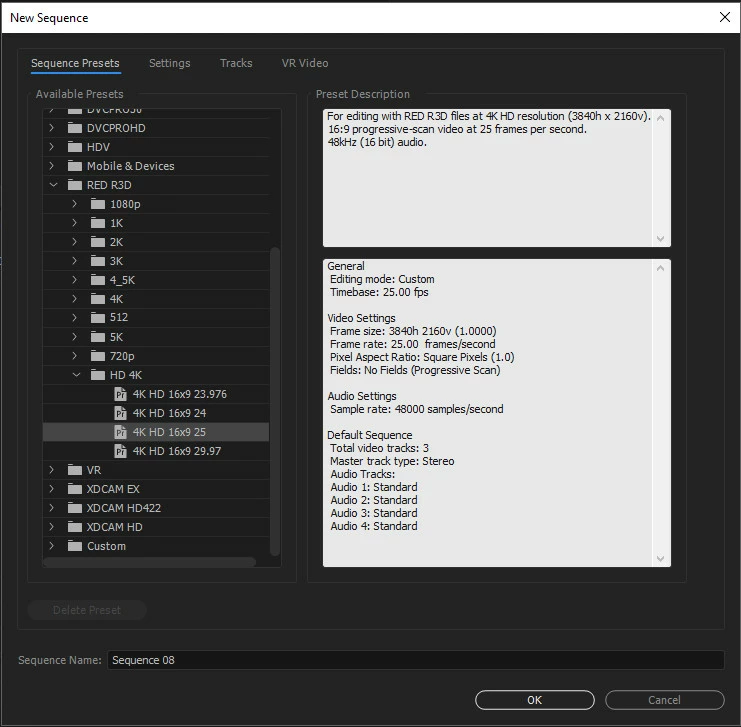Click down arrow in General settings box
This screenshot has height=727, width=741.
click(661, 559)
